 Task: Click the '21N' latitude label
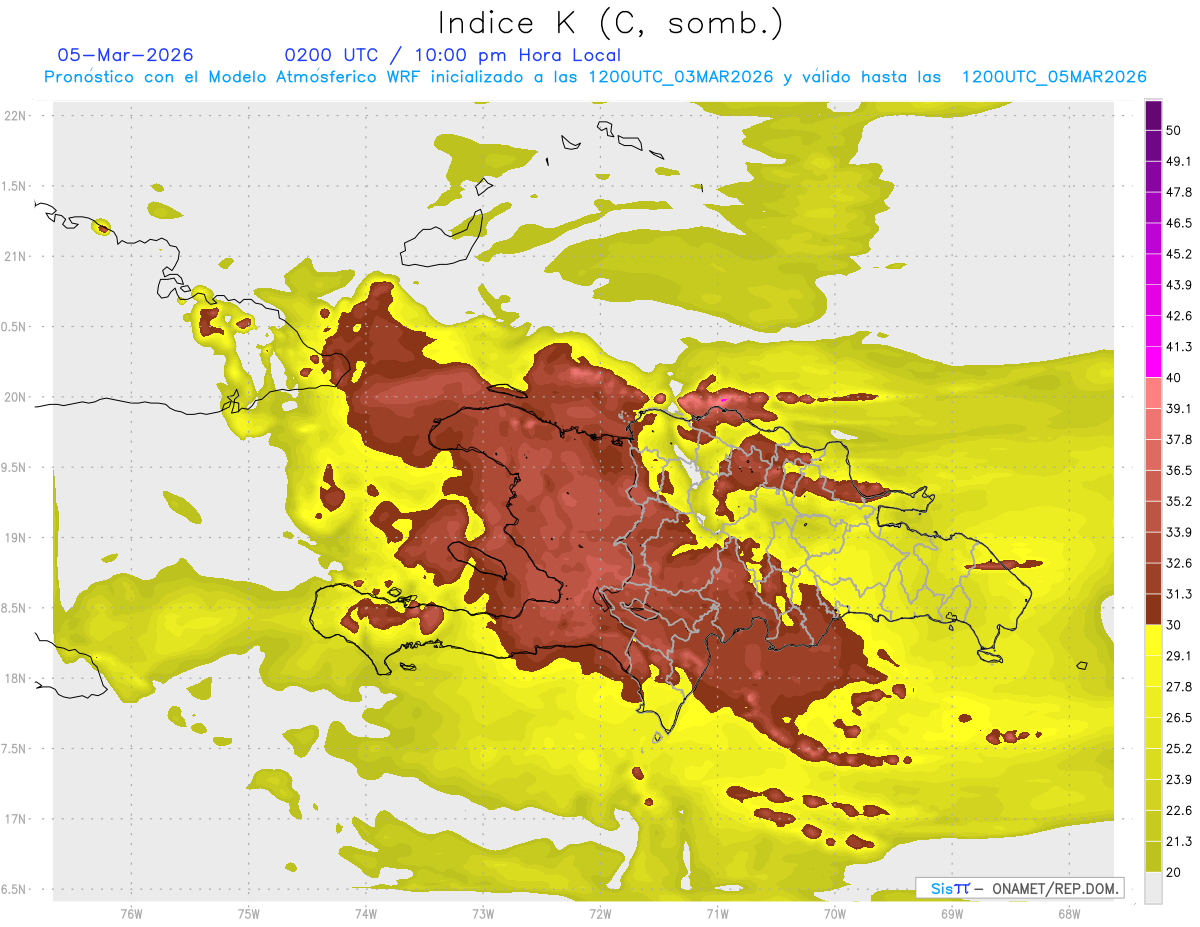pyautogui.click(x=15, y=256)
